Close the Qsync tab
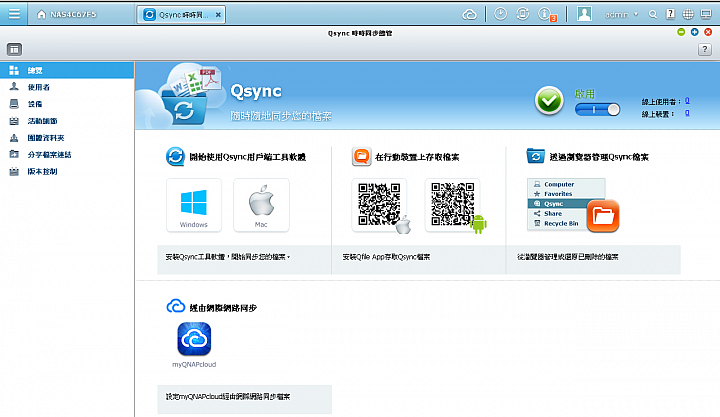 (x=218, y=15)
